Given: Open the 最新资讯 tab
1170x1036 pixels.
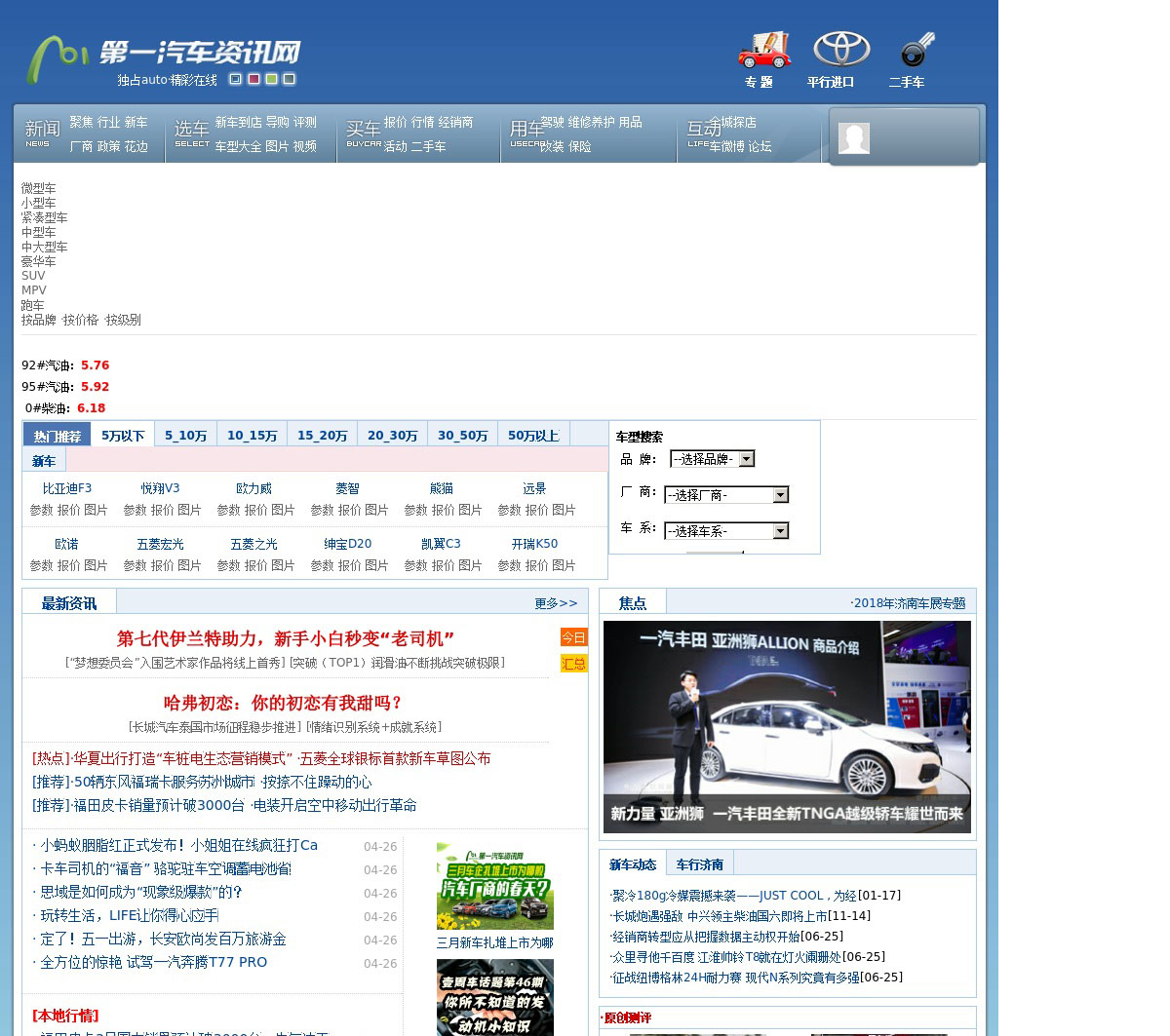Looking at the screenshot, I should tap(68, 603).
